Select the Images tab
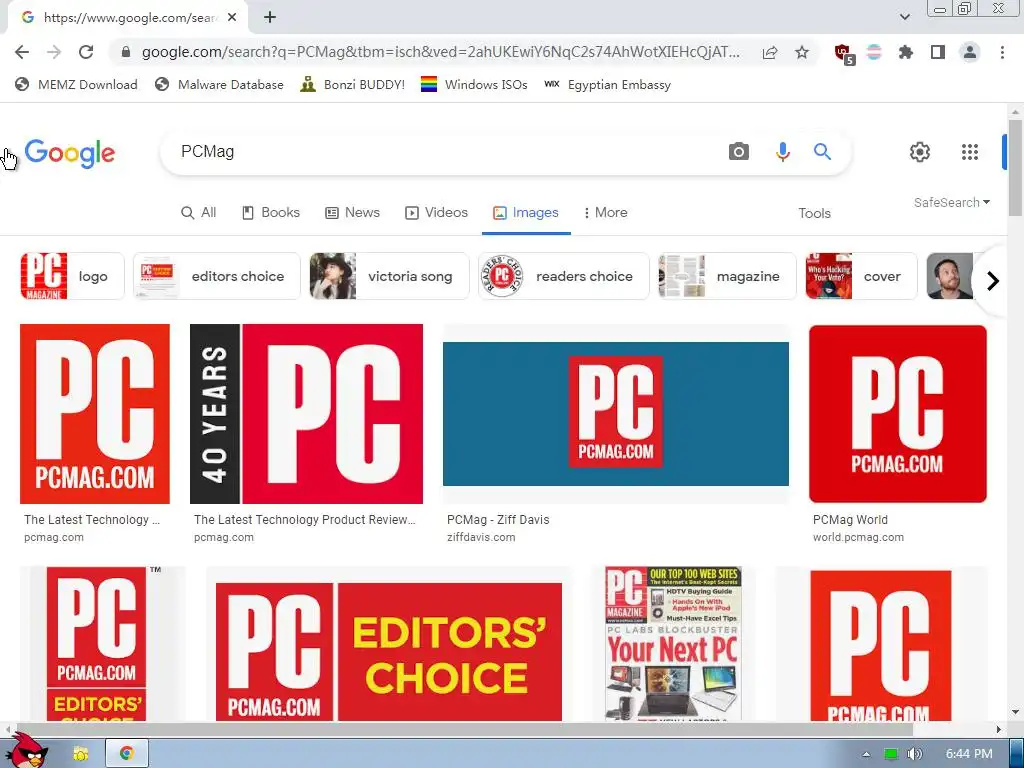Screen dimensions: 1024x768 tap(526, 213)
